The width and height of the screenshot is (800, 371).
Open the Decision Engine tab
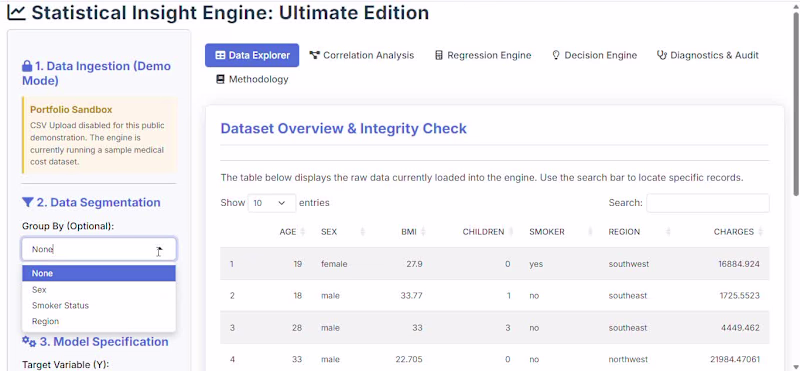click(x=595, y=55)
